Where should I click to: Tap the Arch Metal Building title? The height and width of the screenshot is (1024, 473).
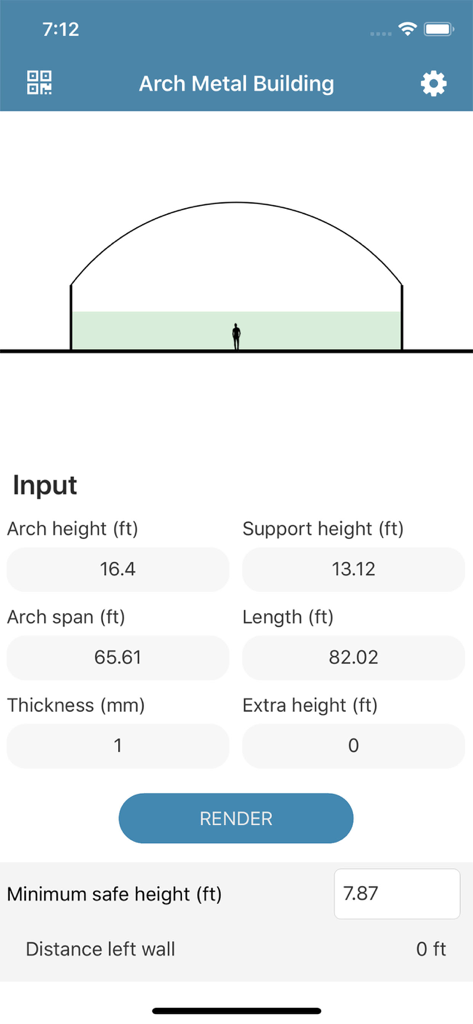[x=236, y=84]
